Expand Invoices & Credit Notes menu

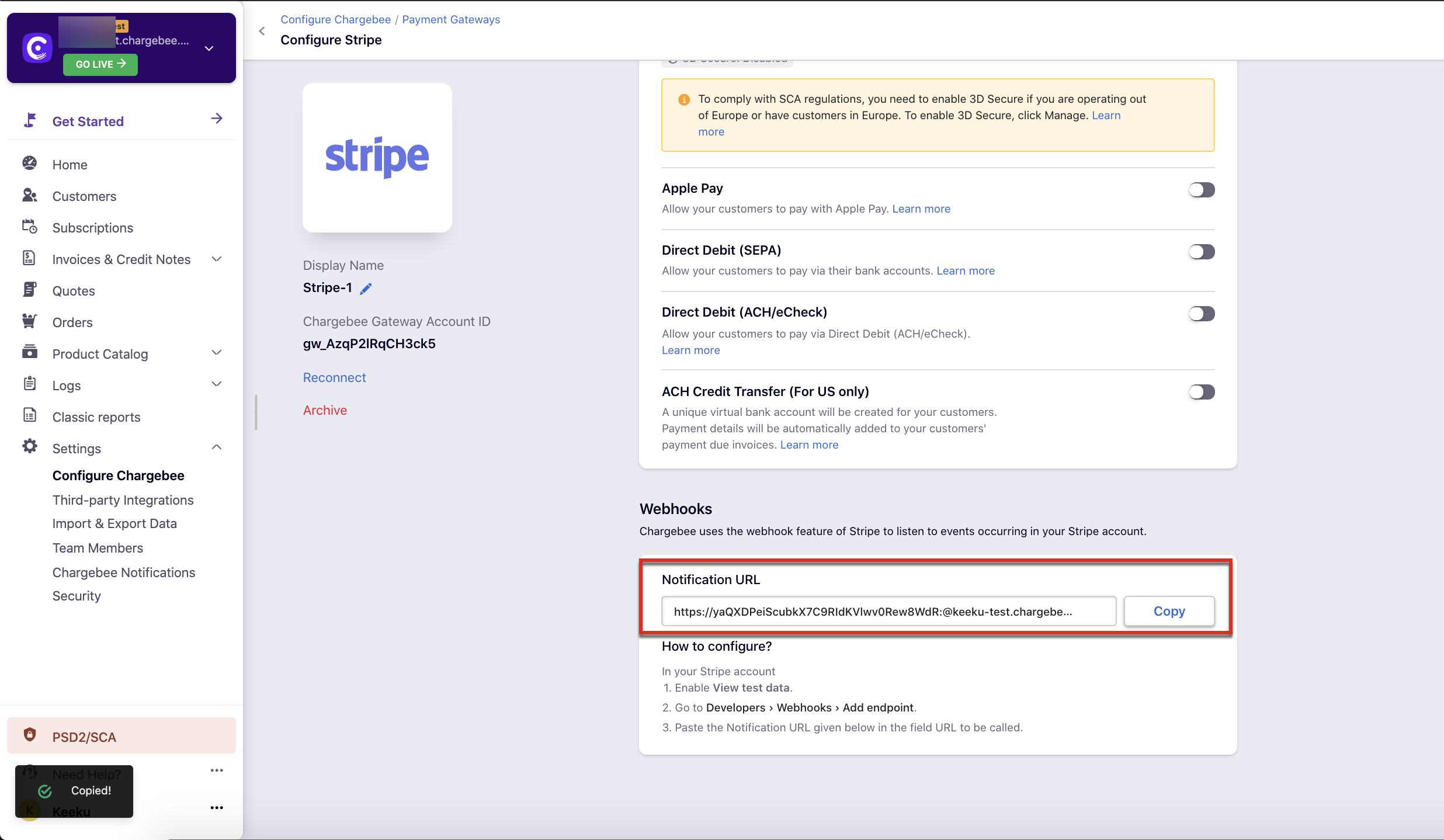216,259
